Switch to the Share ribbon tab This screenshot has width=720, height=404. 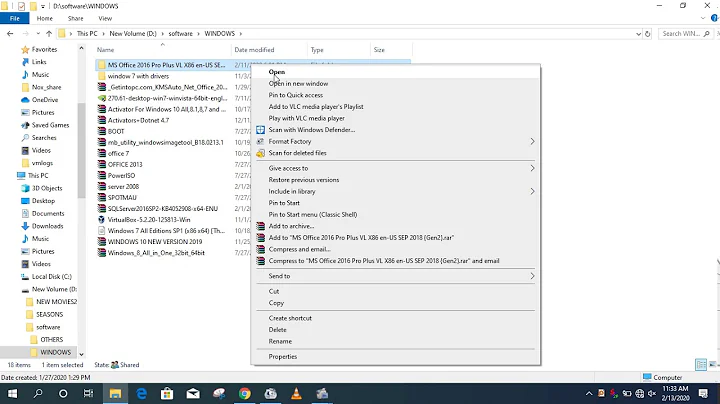pyautogui.click(x=75, y=18)
